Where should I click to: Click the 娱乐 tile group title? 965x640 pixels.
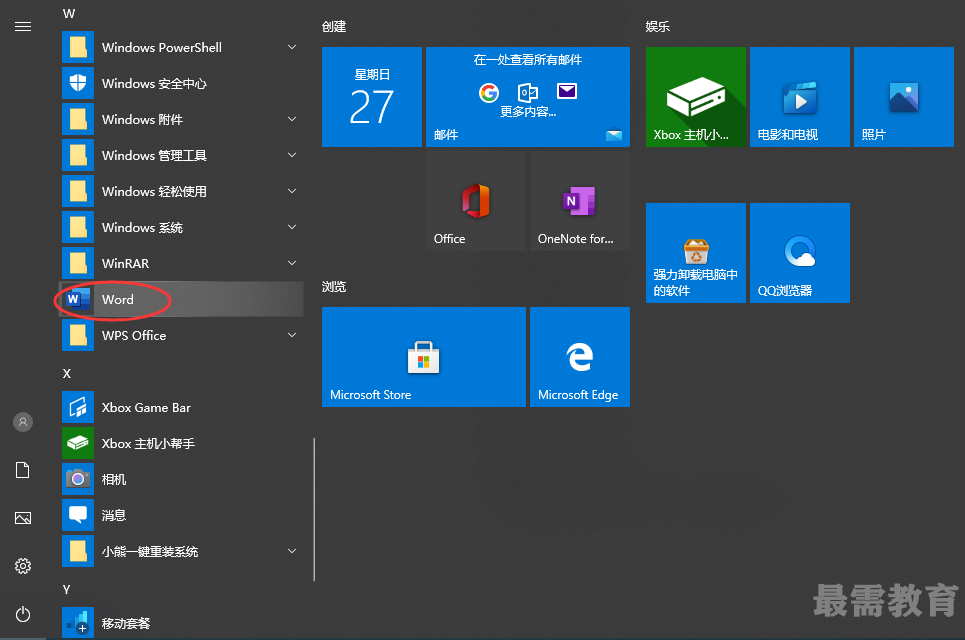tap(658, 26)
